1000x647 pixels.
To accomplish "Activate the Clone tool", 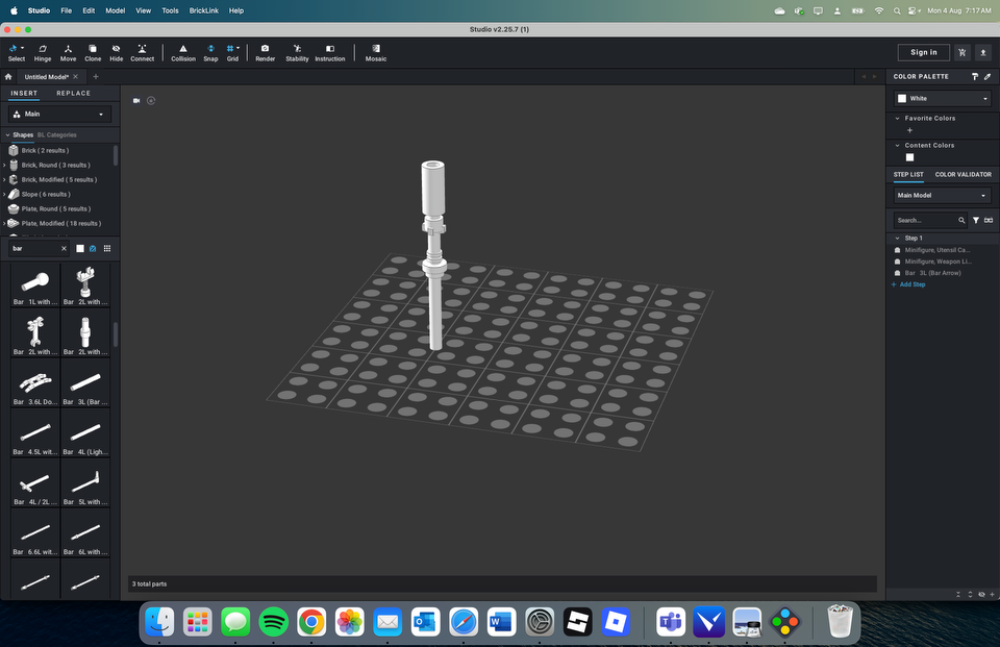I will (92, 52).
